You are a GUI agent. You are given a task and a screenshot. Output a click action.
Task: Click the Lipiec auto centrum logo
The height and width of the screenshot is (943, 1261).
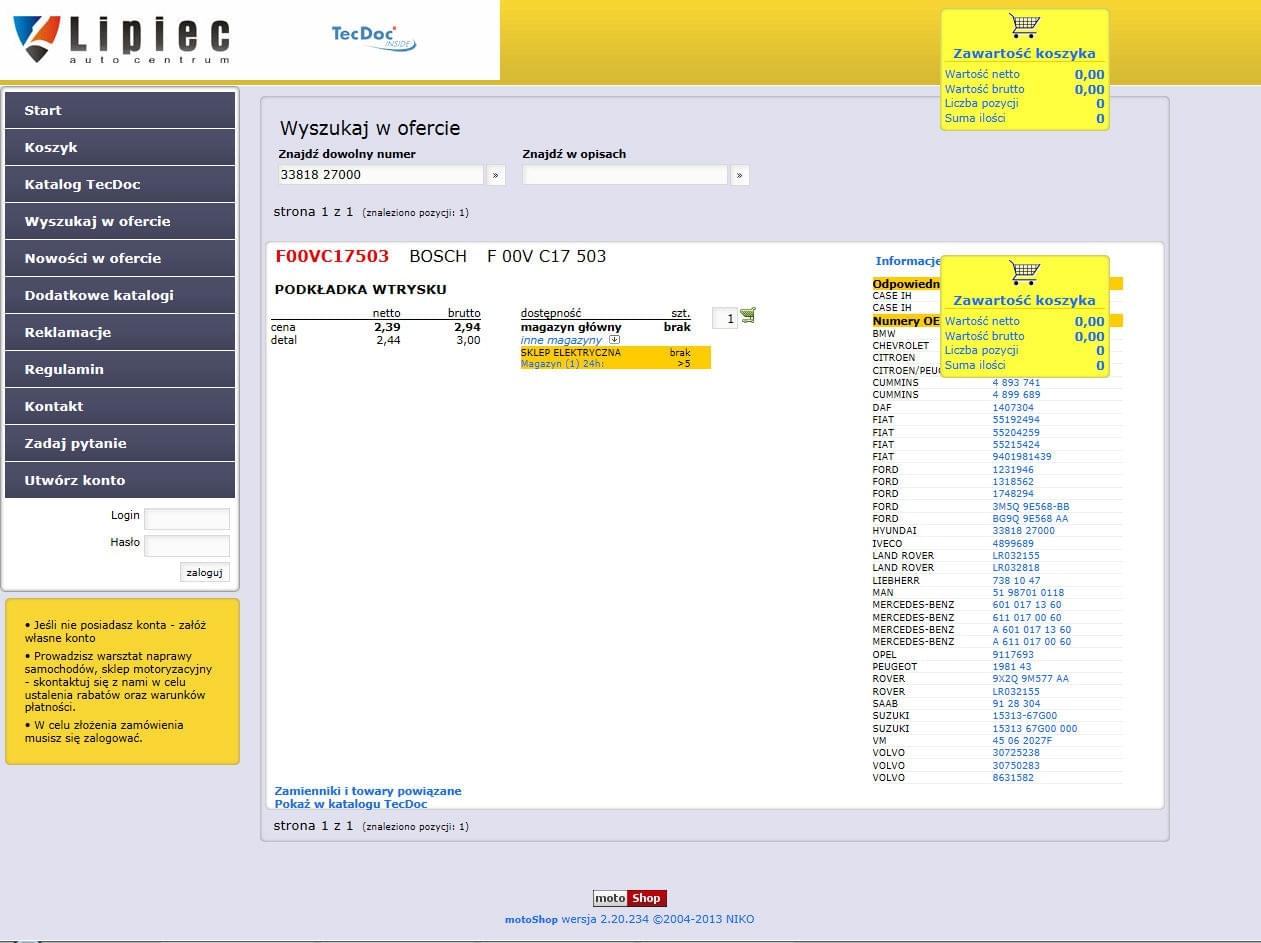[x=121, y=40]
